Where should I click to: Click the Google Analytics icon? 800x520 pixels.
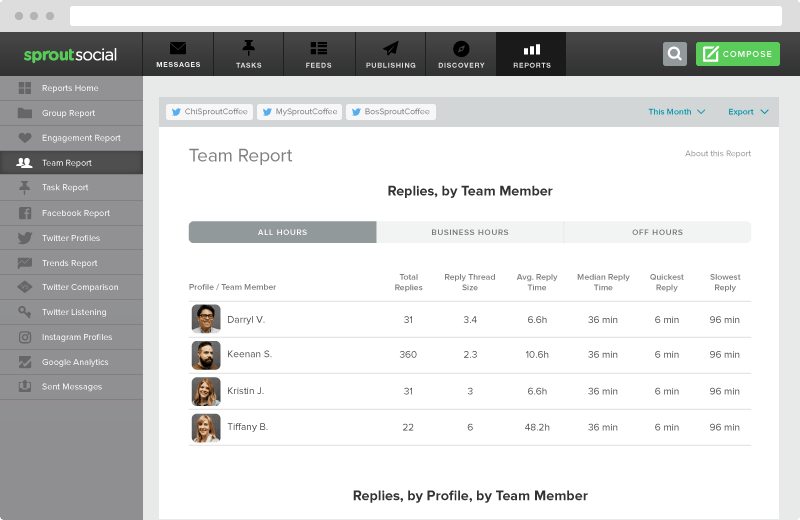pyautogui.click(x=24, y=362)
